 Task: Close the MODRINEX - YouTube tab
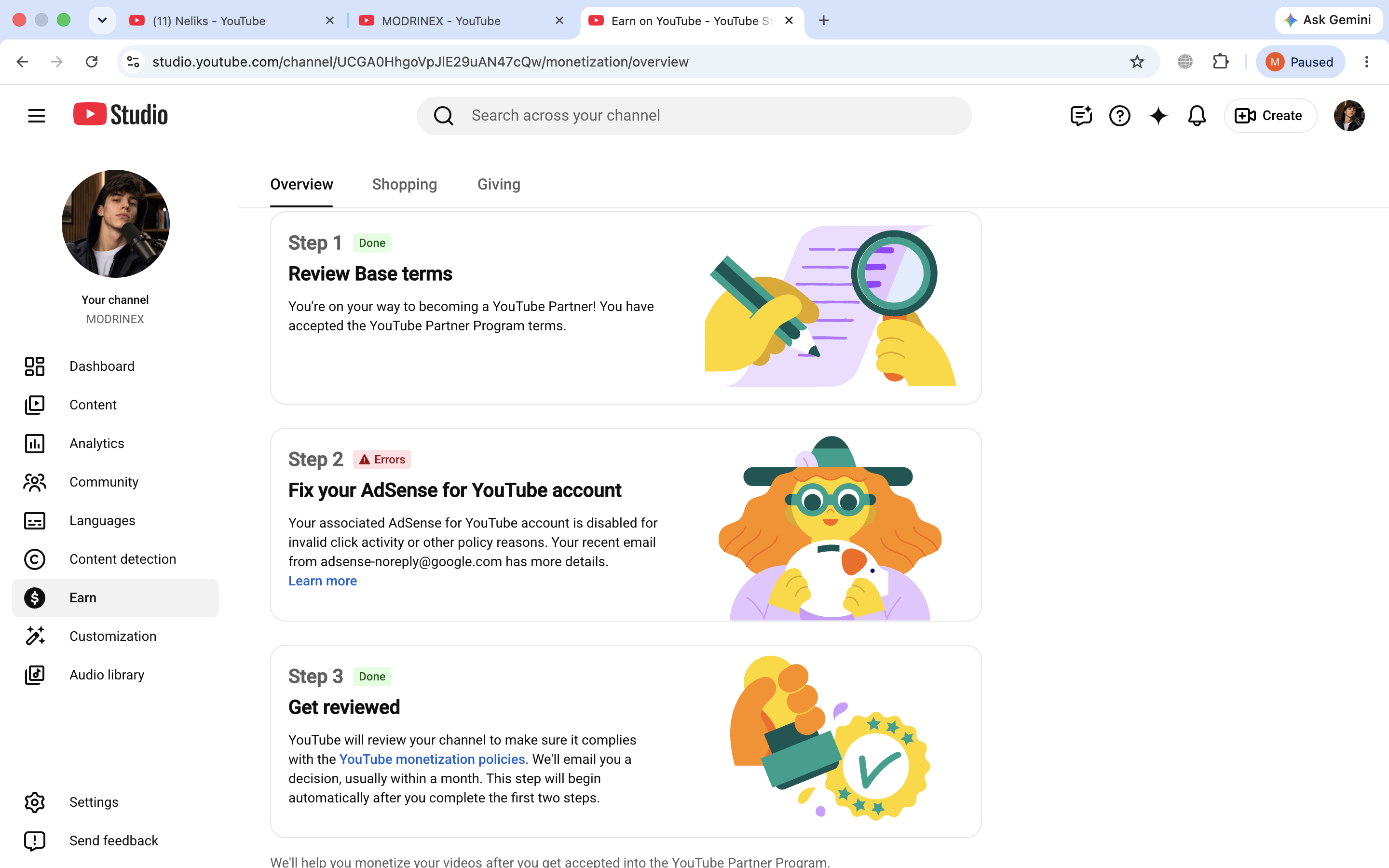pyautogui.click(x=559, y=21)
